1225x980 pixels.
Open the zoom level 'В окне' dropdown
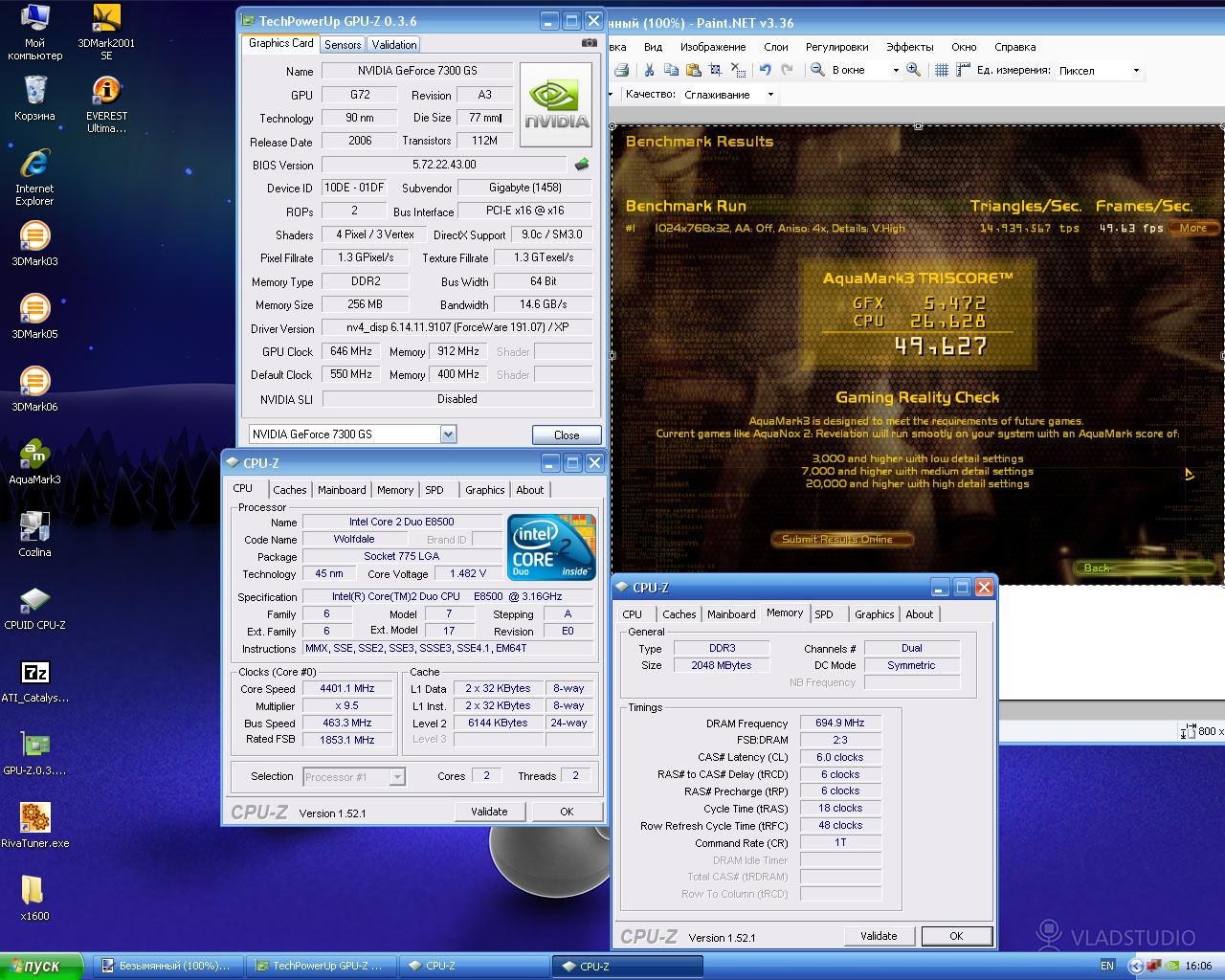point(896,70)
